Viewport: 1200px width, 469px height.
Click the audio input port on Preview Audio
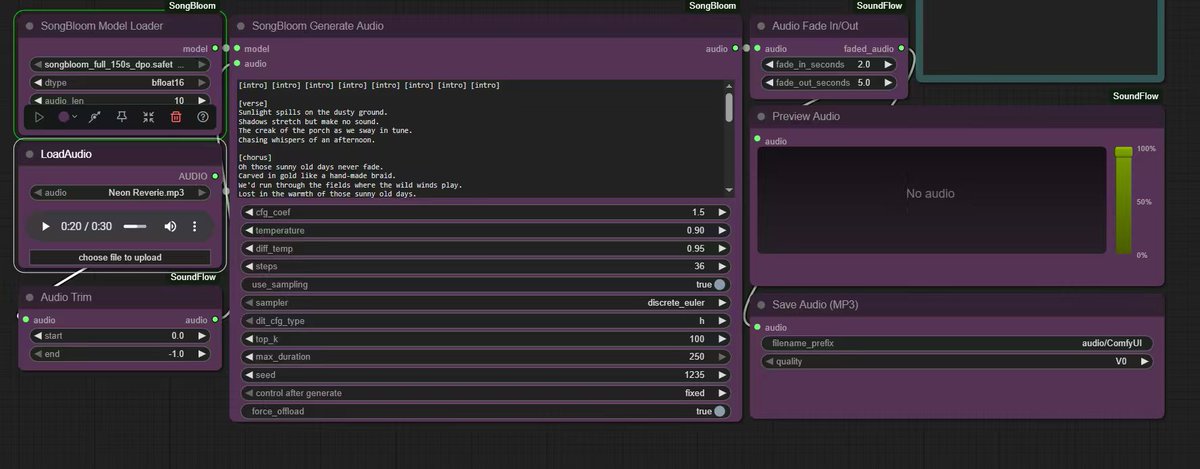757,140
